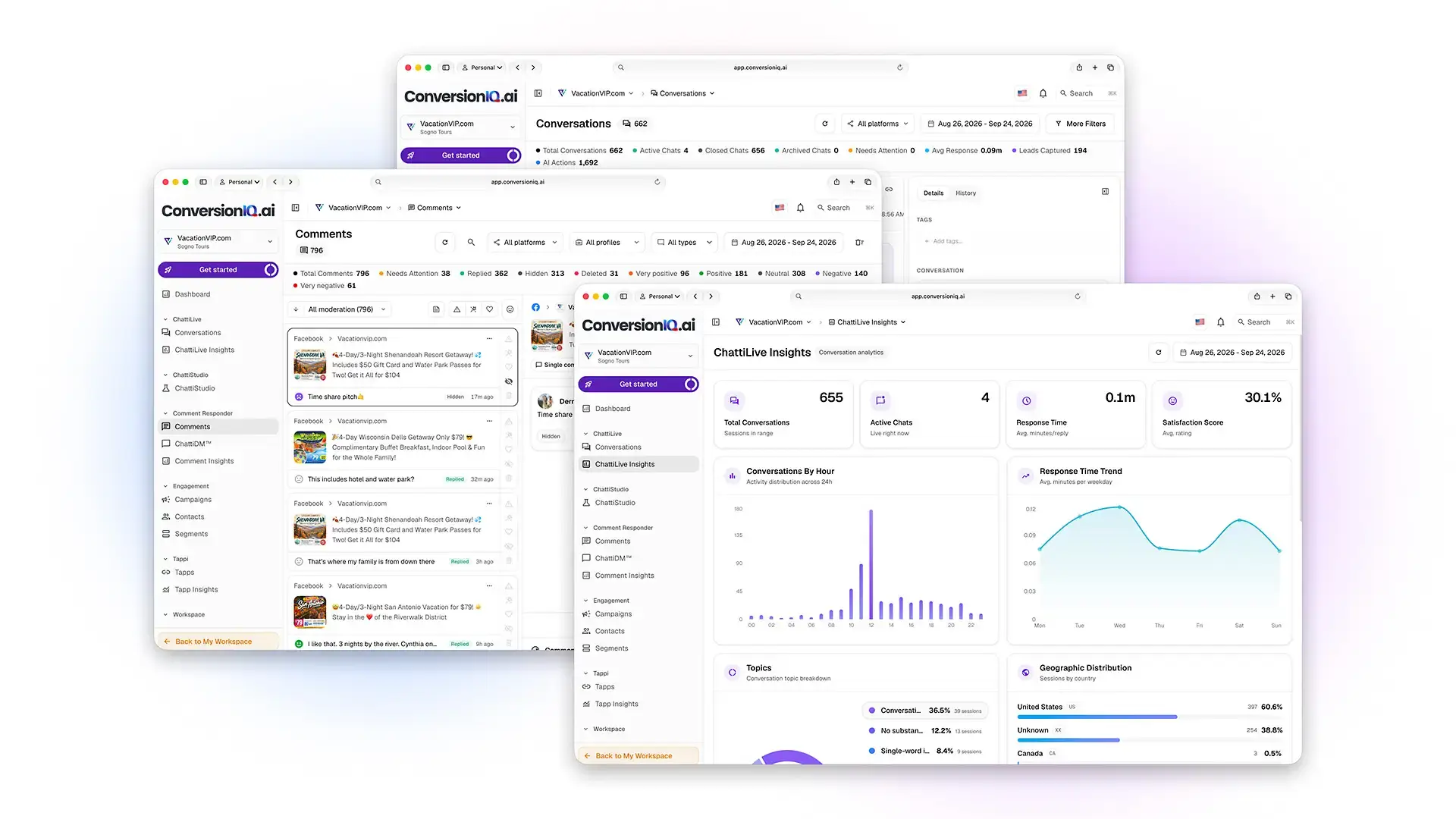This screenshot has height=819, width=1456.
Task: Click More Filters in Conversations window
Action: (x=1081, y=124)
